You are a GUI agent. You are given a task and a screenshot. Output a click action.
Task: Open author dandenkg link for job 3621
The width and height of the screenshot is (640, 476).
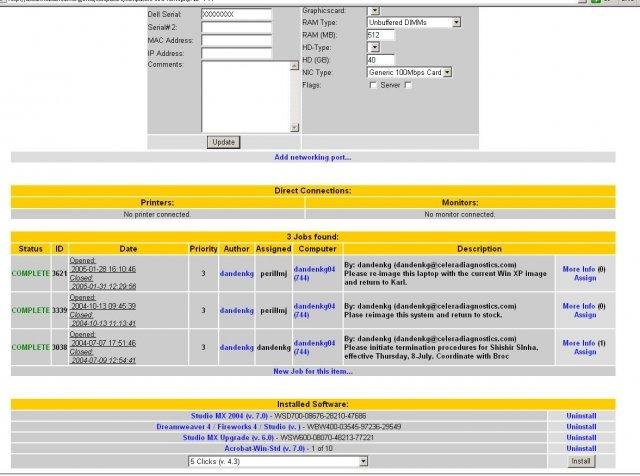click(237, 274)
